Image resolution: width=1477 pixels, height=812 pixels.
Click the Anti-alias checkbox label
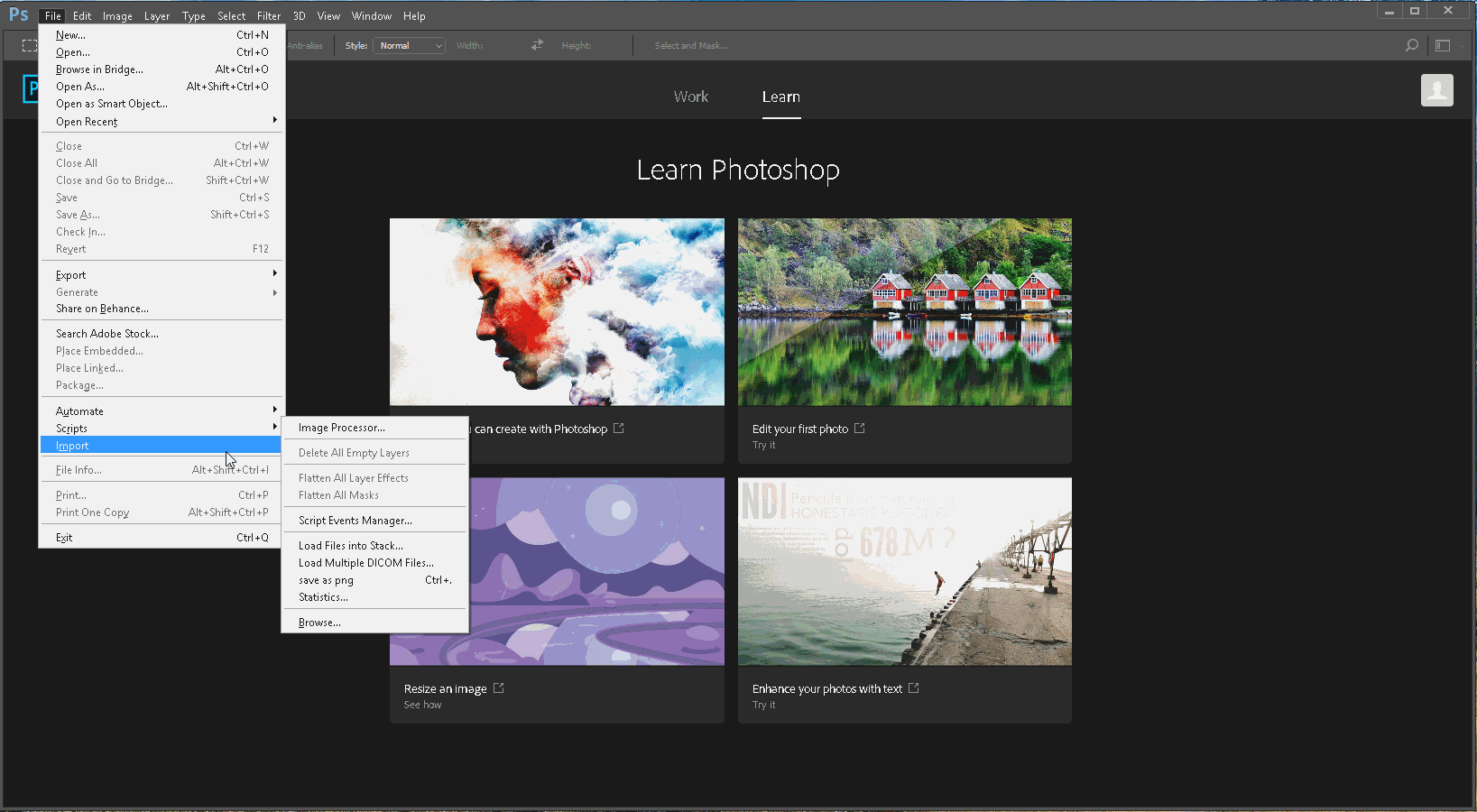click(x=305, y=45)
